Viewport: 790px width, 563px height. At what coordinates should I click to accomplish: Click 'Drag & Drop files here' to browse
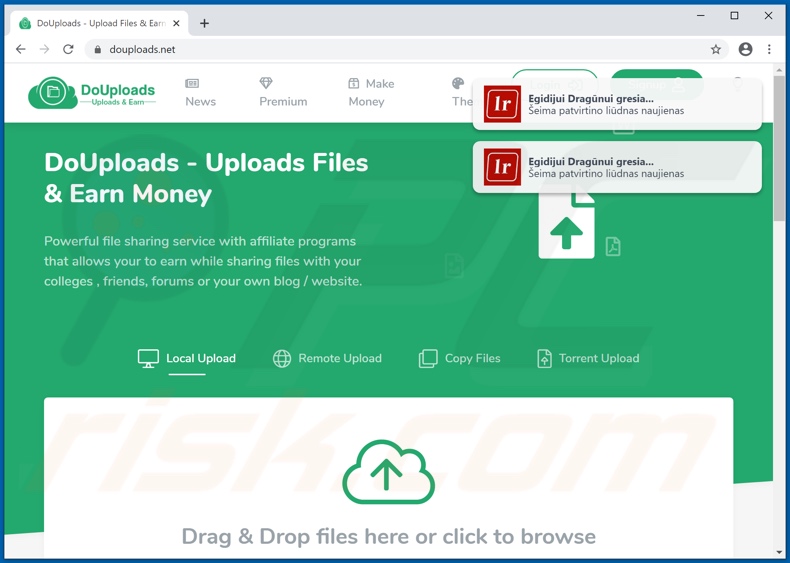tap(388, 537)
